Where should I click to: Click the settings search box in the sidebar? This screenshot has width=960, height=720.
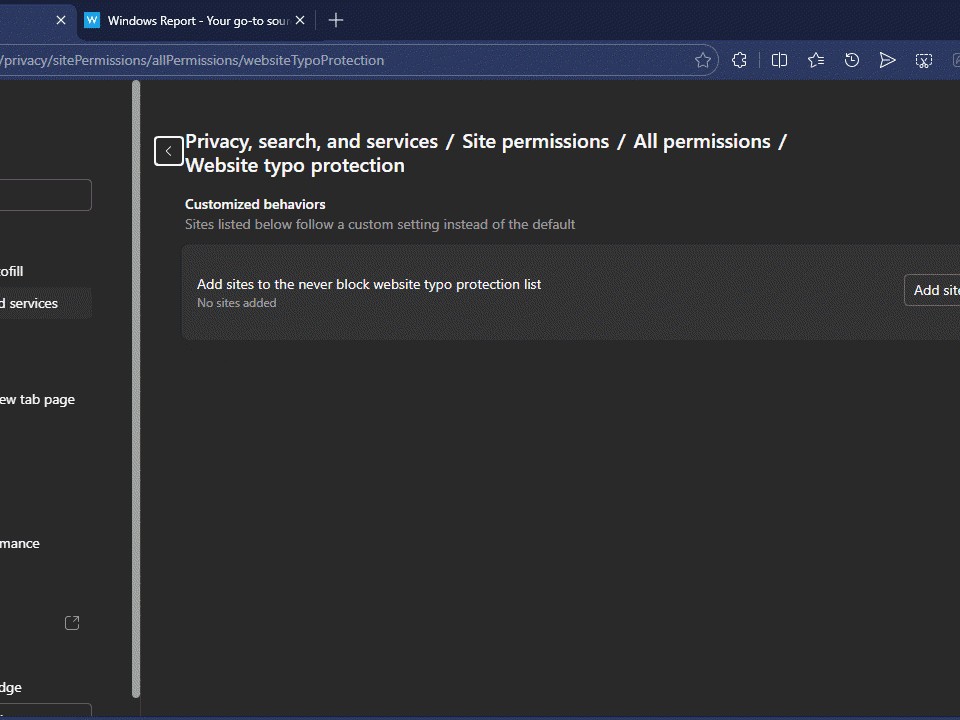(x=45, y=195)
